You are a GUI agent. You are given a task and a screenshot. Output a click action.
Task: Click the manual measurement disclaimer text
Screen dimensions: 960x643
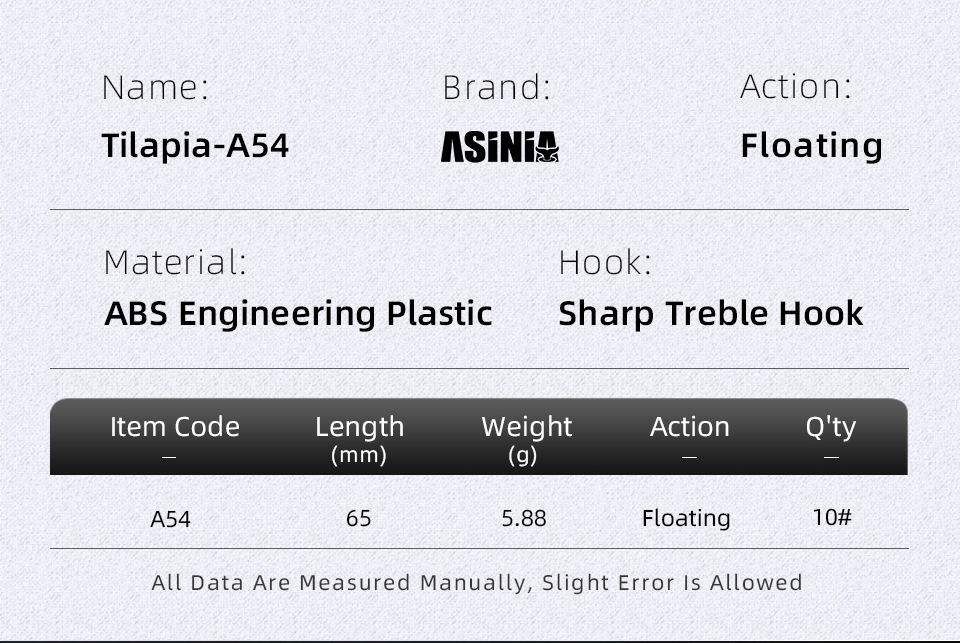(477, 582)
